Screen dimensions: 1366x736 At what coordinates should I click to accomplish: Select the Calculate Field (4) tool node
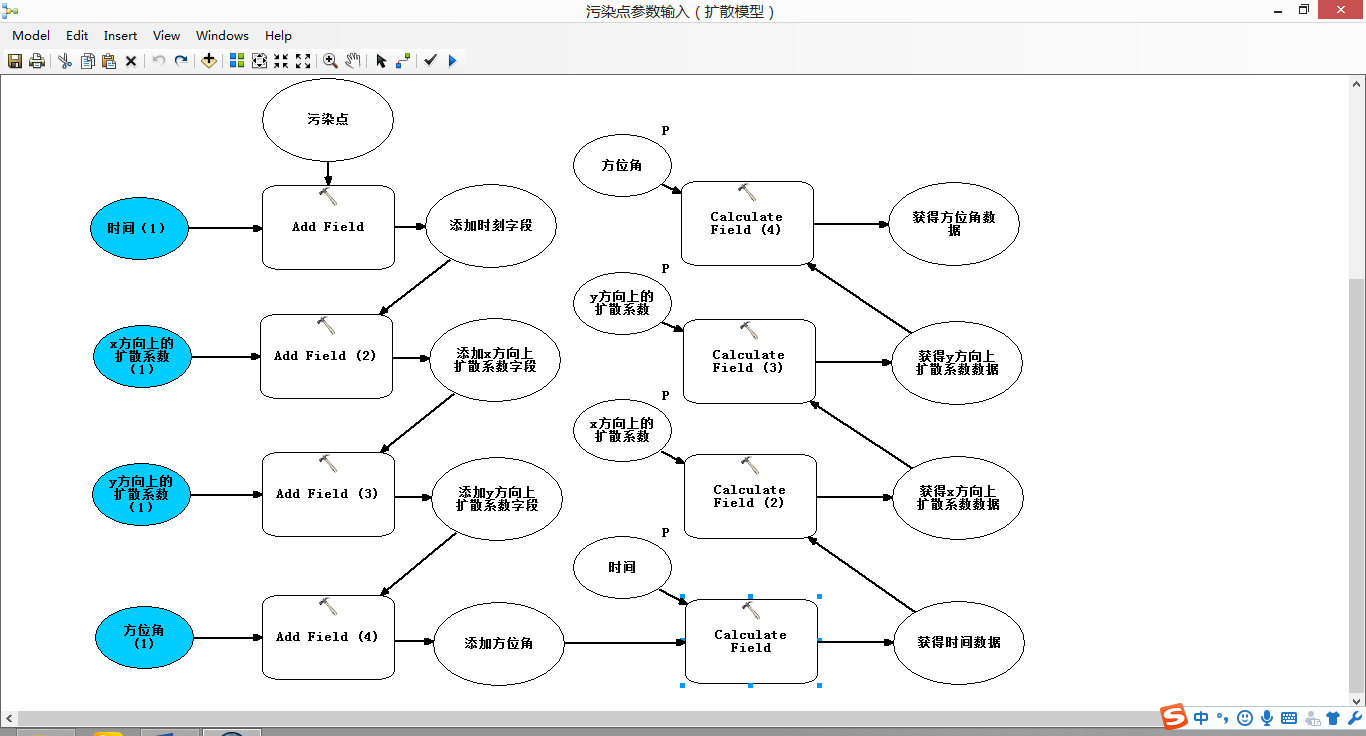pyautogui.click(x=746, y=223)
